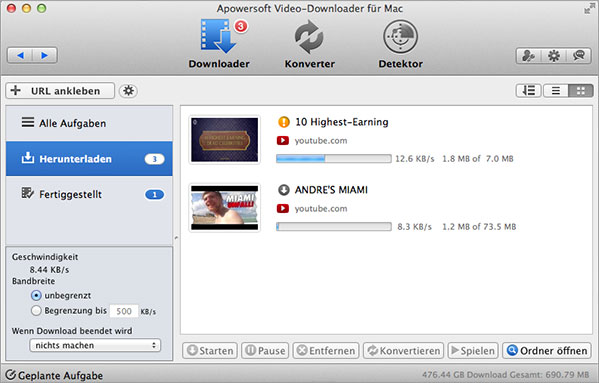Click the 8.44 KB/s Geschwindigkeit value
The image size is (599, 383).
pyautogui.click(x=49, y=270)
